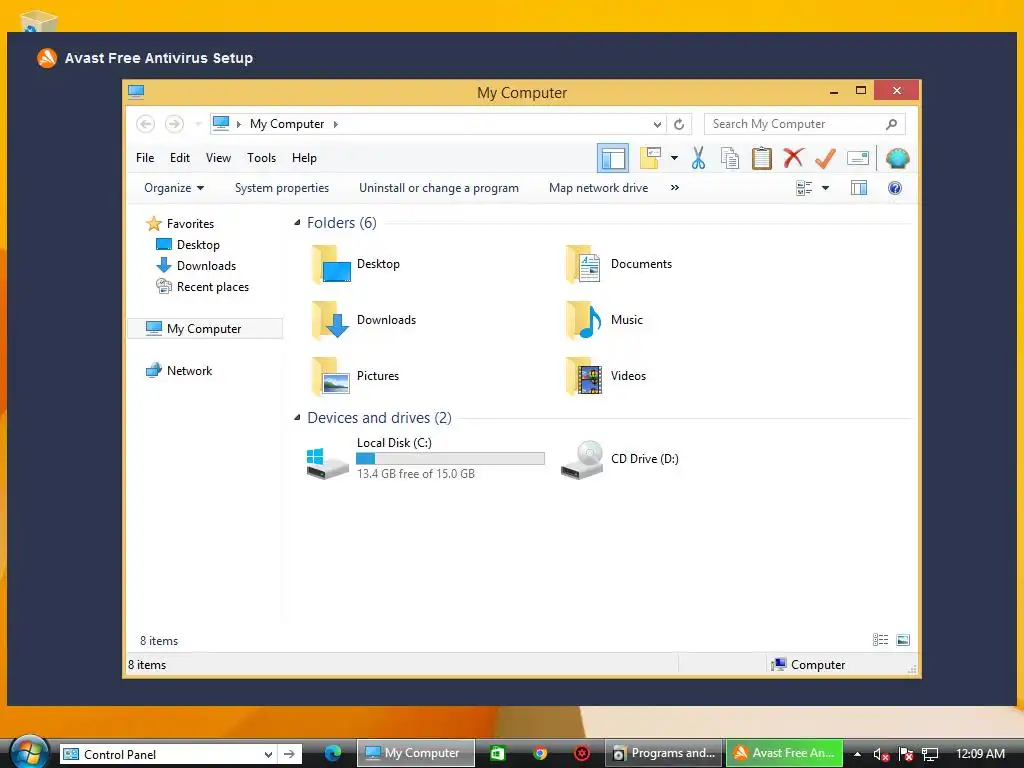Click the muted volume tray icon
This screenshot has width=1024, height=768.
pos(881,754)
